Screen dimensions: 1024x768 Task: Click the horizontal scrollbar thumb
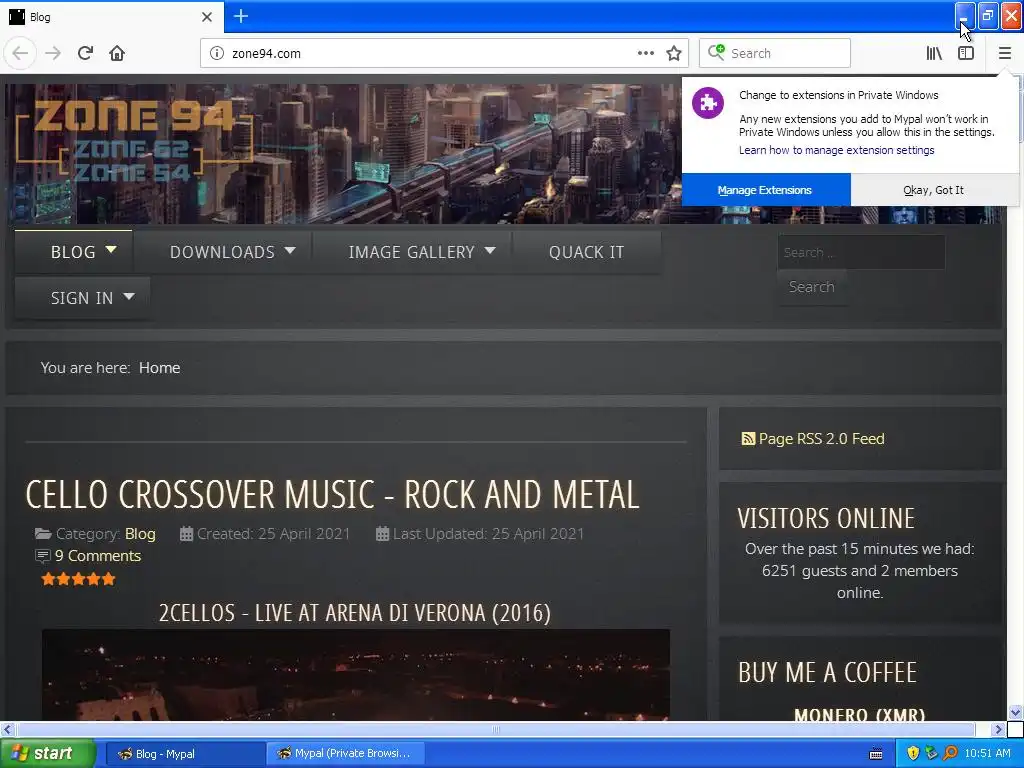click(x=495, y=729)
